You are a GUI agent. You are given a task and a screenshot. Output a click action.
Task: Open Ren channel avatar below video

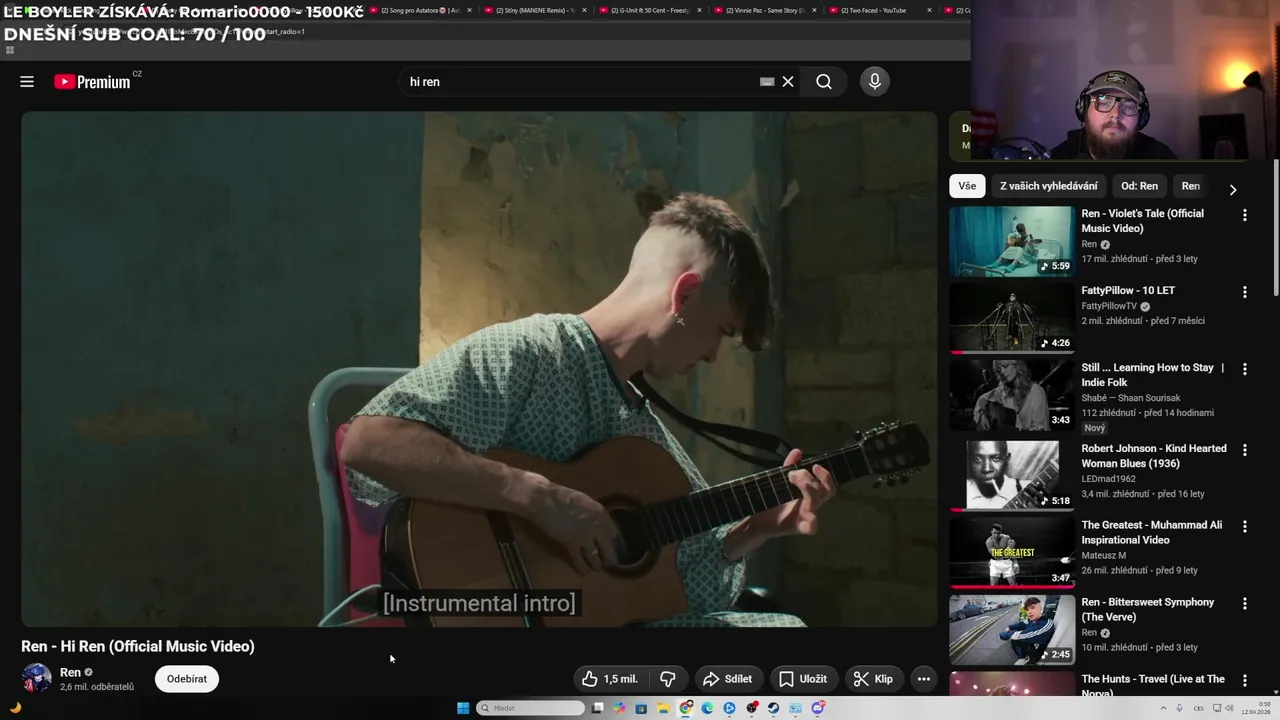pos(37,678)
